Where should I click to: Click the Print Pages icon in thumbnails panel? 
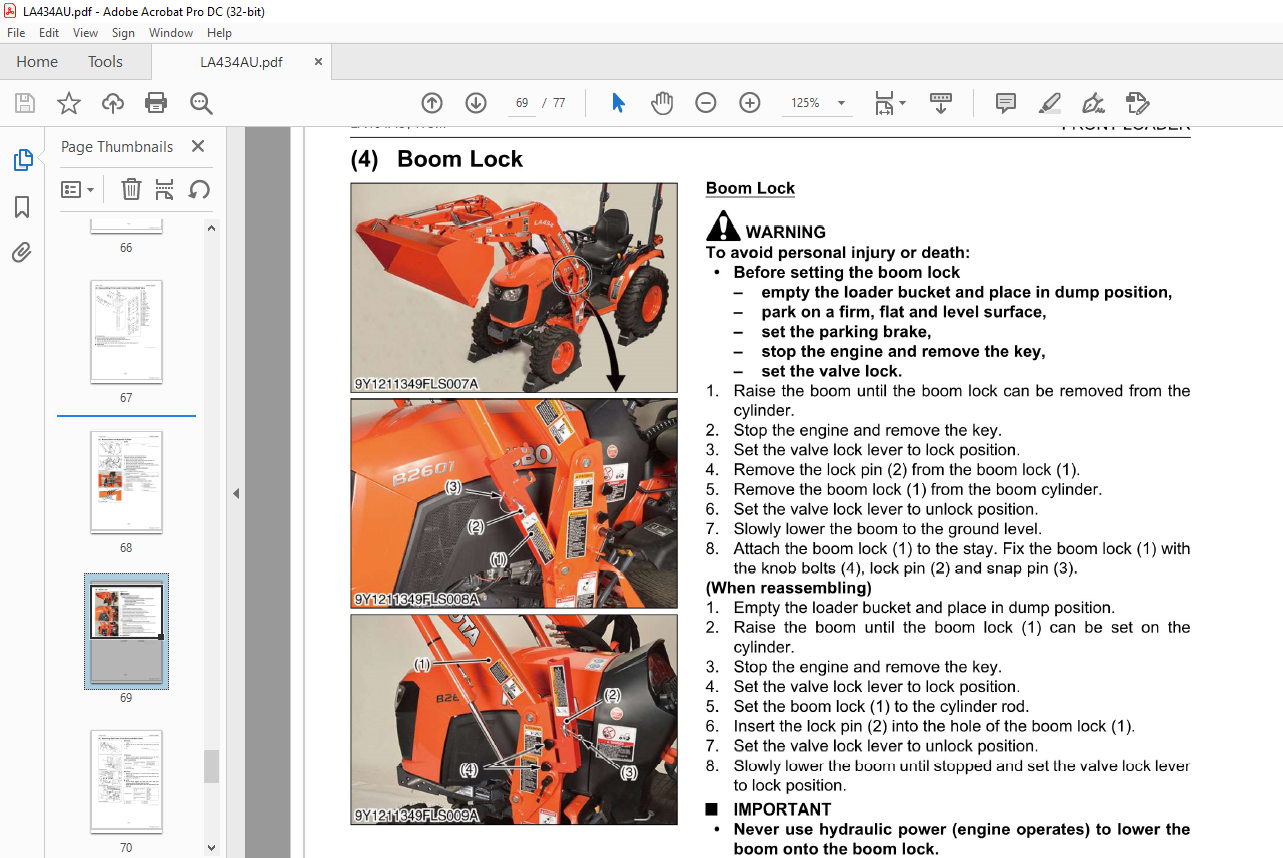[x=165, y=189]
